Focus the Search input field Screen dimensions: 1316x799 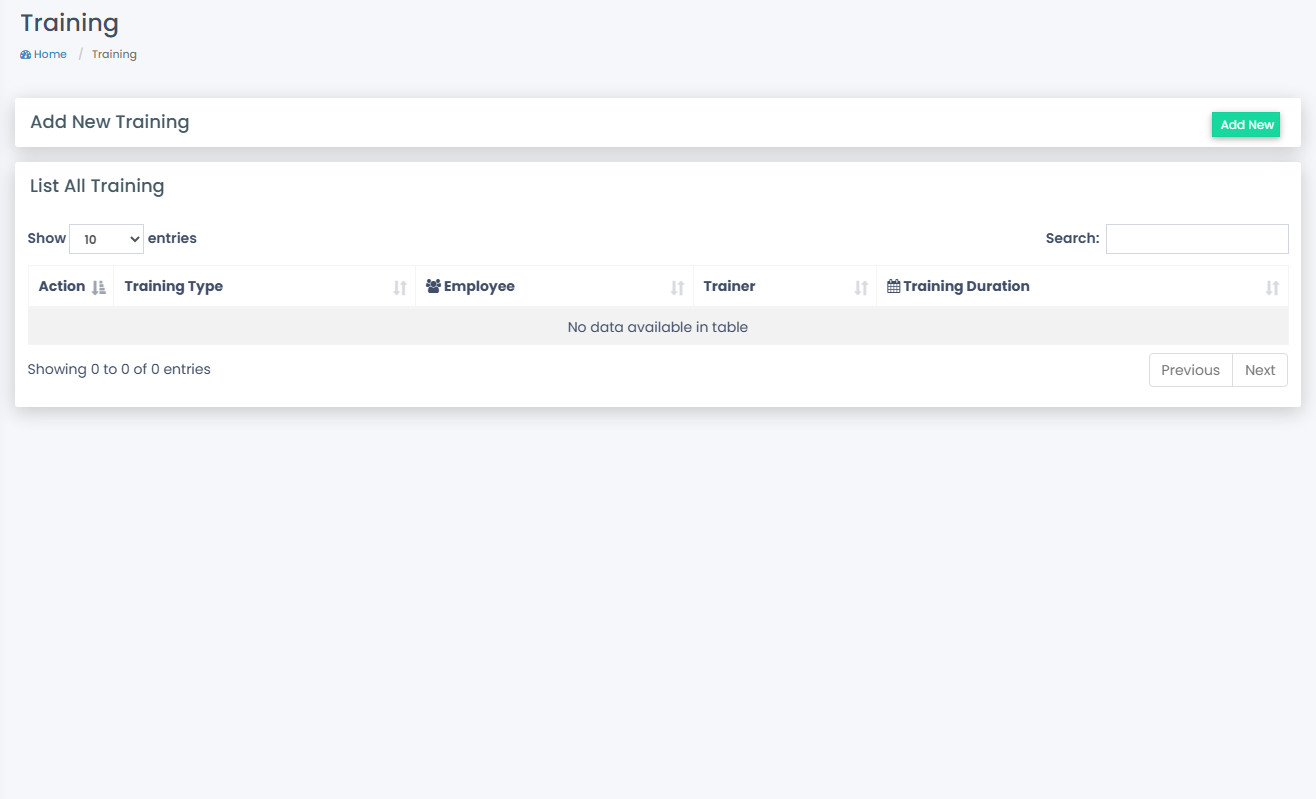click(1197, 239)
